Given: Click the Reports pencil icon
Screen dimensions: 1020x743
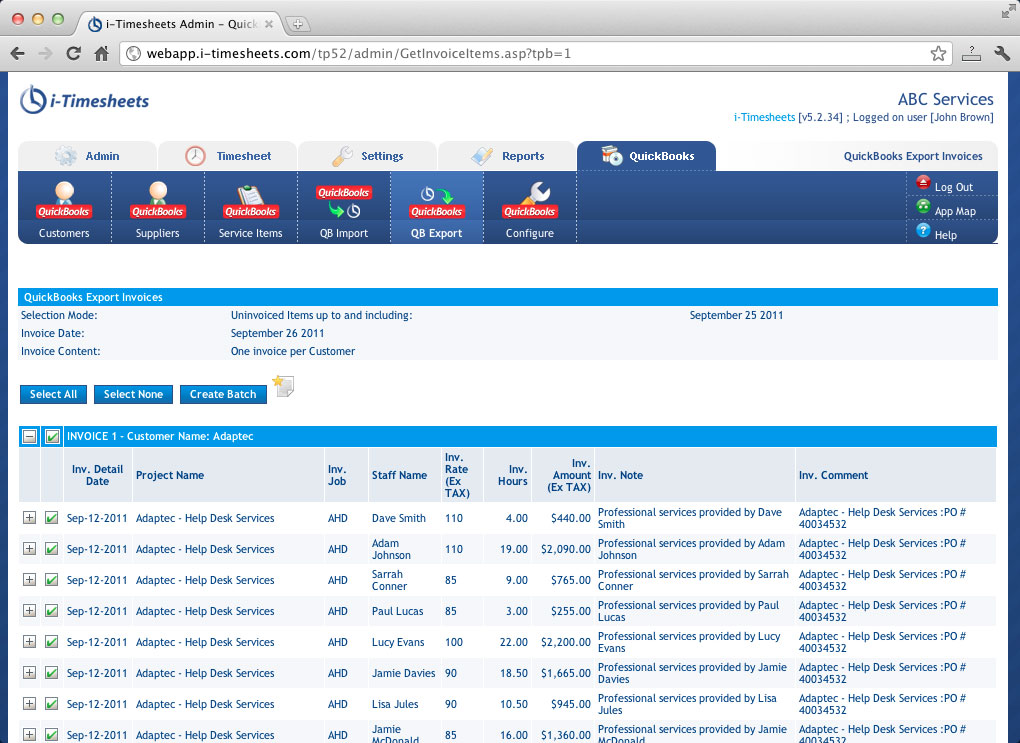Looking at the screenshot, I should [x=482, y=156].
